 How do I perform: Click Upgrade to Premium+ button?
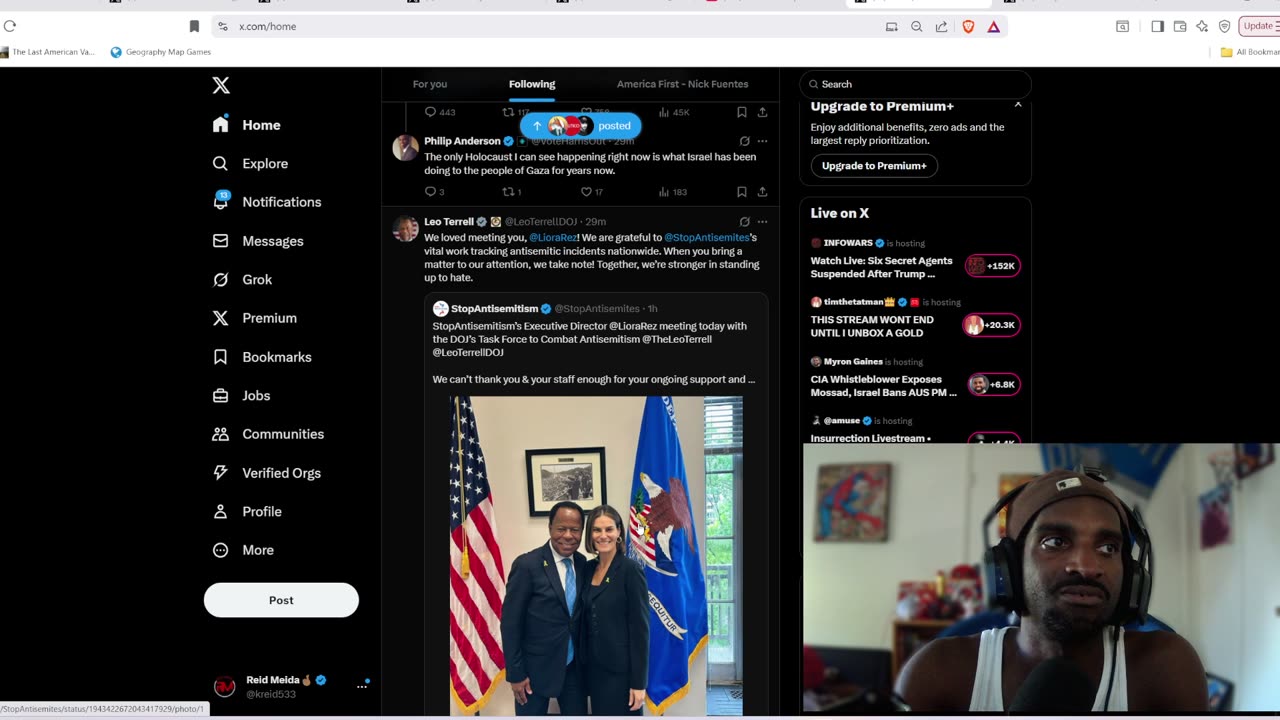coord(874,166)
